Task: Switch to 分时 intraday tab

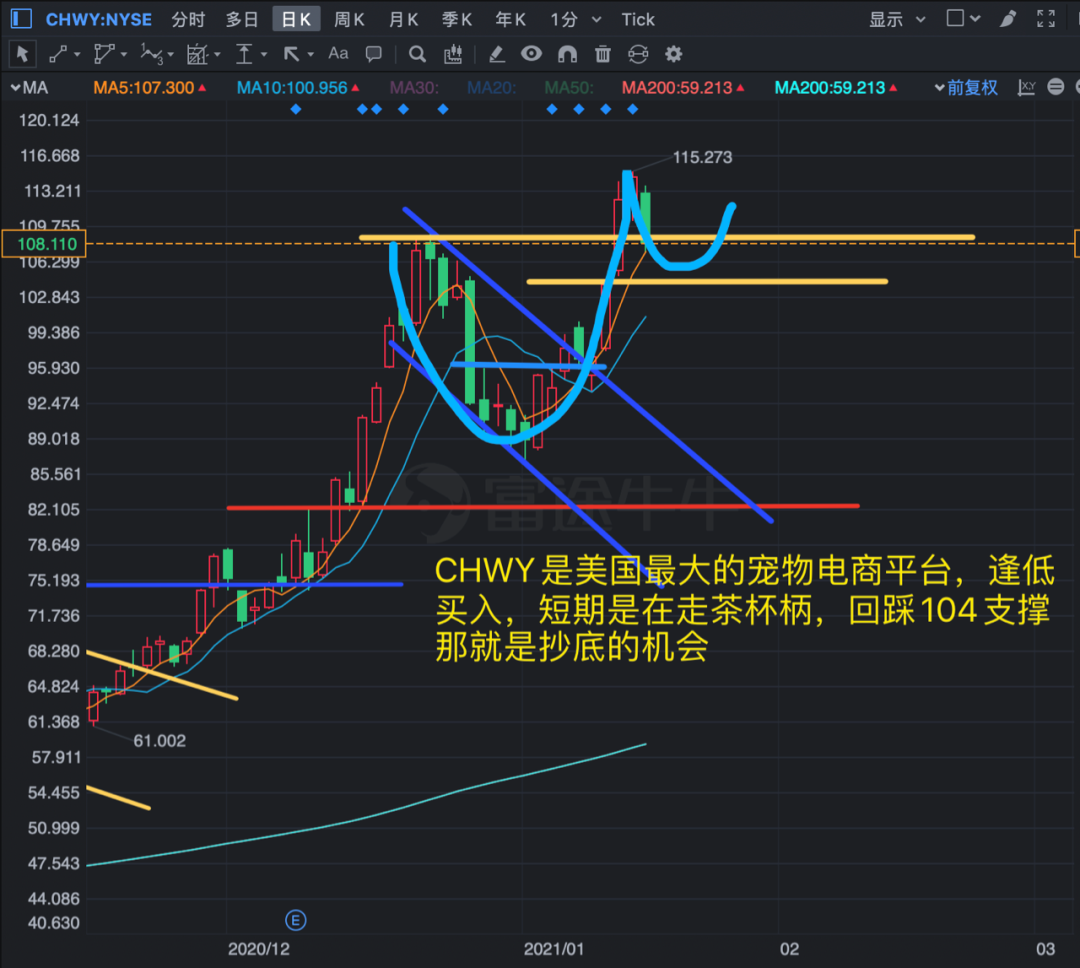Action: [188, 19]
